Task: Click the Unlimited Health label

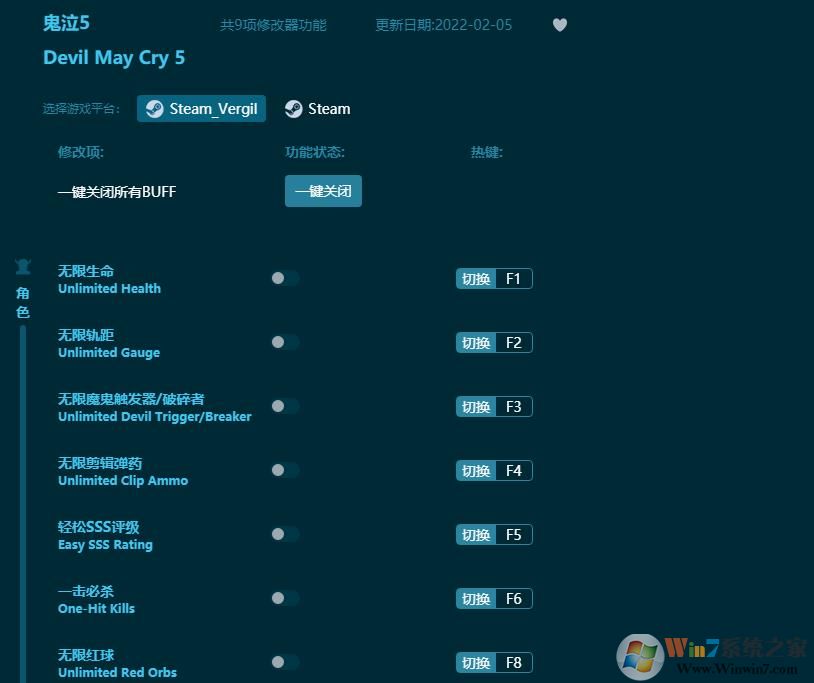Action: point(110,289)
